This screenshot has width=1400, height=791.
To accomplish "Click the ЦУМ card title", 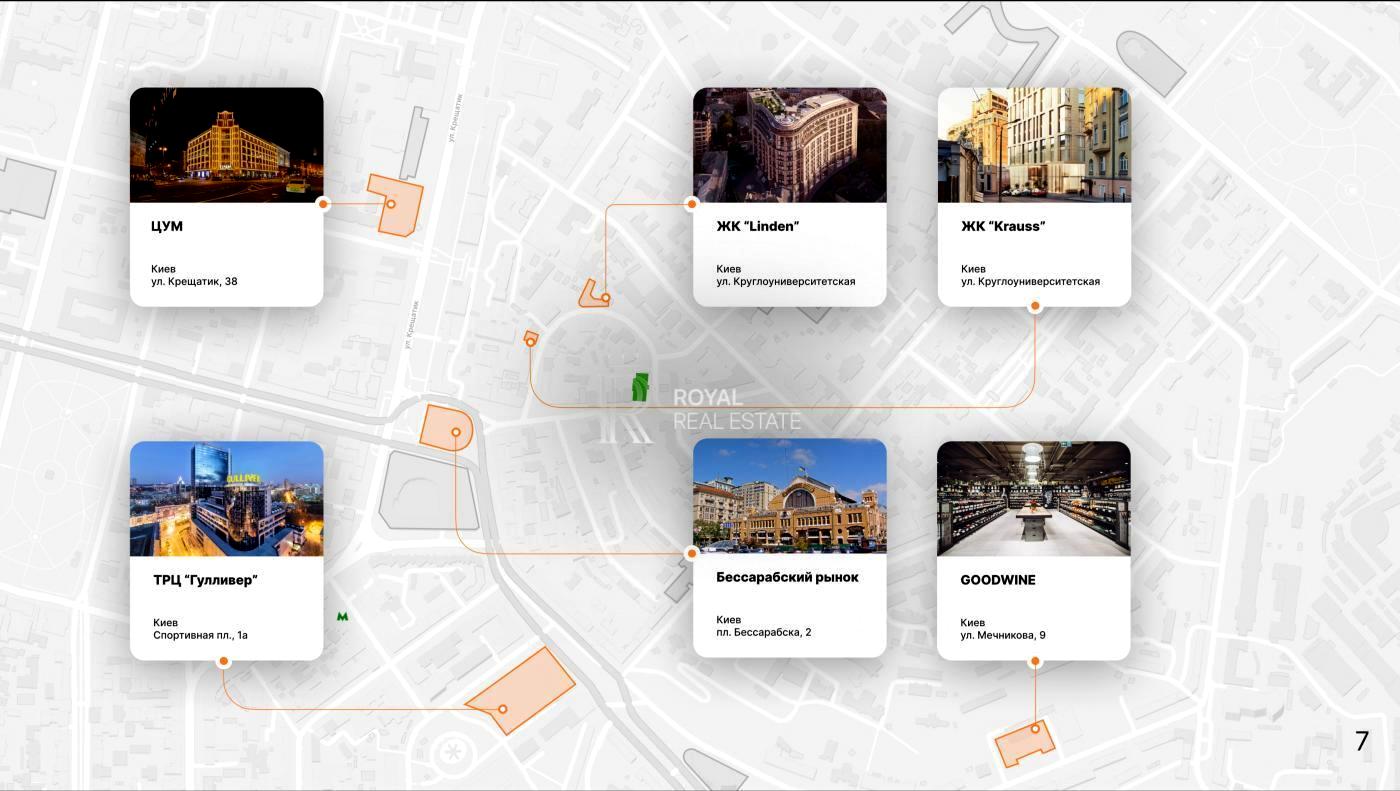I will pos(167,226).
